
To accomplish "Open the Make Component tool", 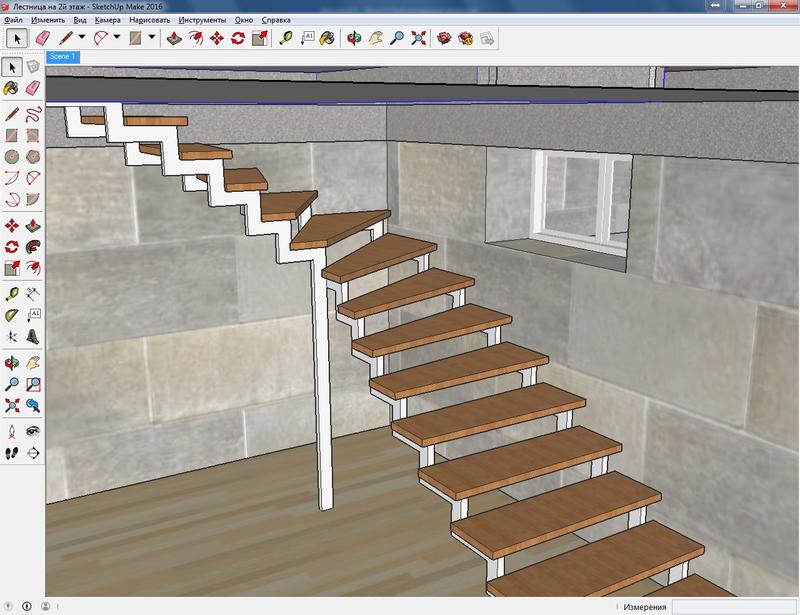I will (32, 67).
